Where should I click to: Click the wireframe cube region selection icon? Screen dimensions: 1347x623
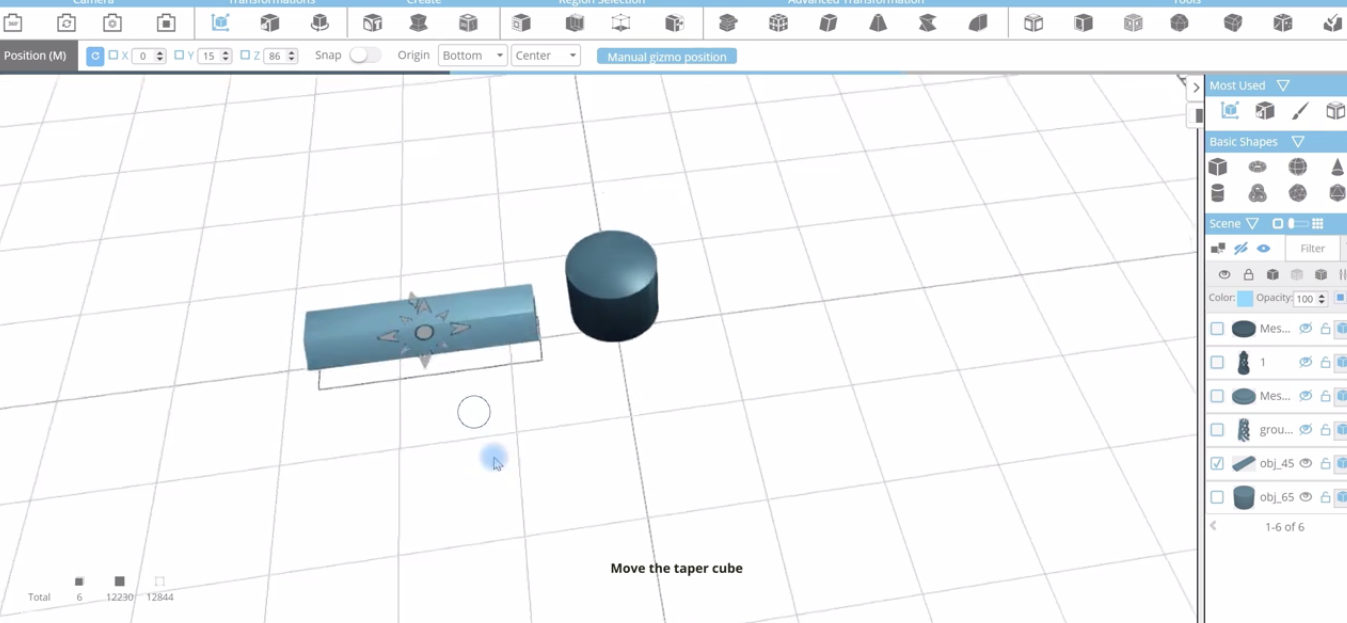621,22
